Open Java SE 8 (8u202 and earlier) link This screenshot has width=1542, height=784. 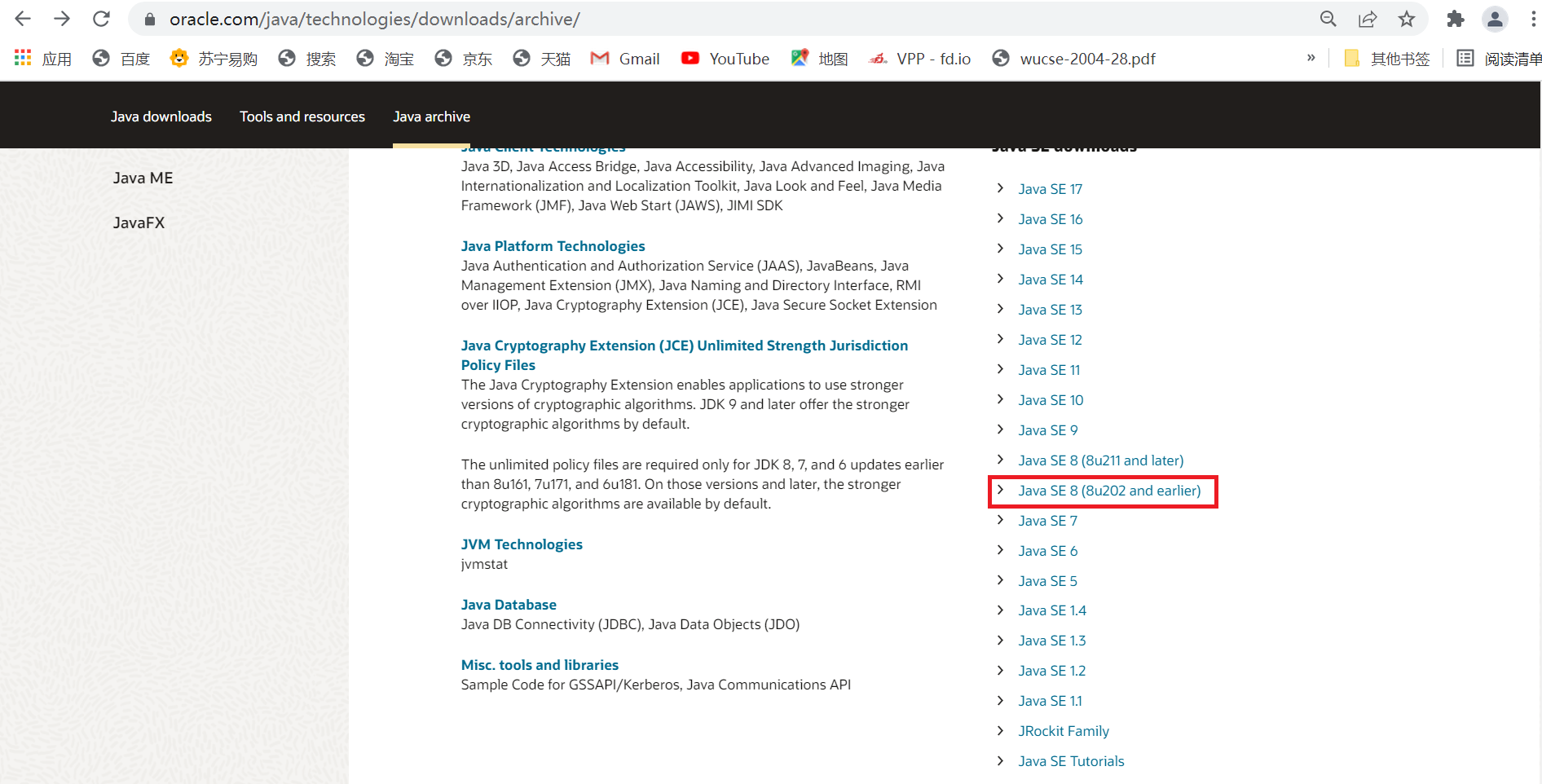click(1110, 491)
